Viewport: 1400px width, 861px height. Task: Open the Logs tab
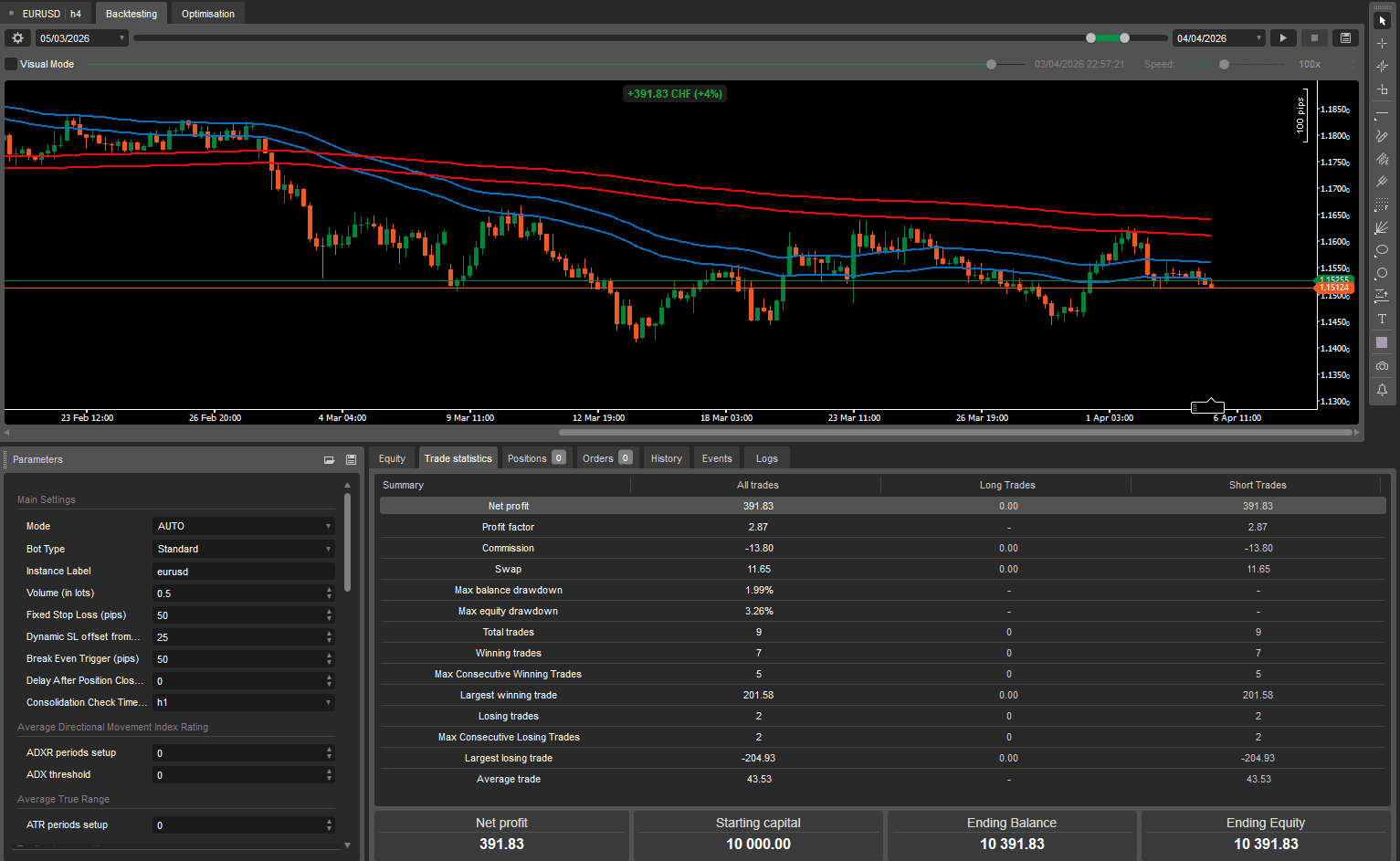[x=767, y=458]
